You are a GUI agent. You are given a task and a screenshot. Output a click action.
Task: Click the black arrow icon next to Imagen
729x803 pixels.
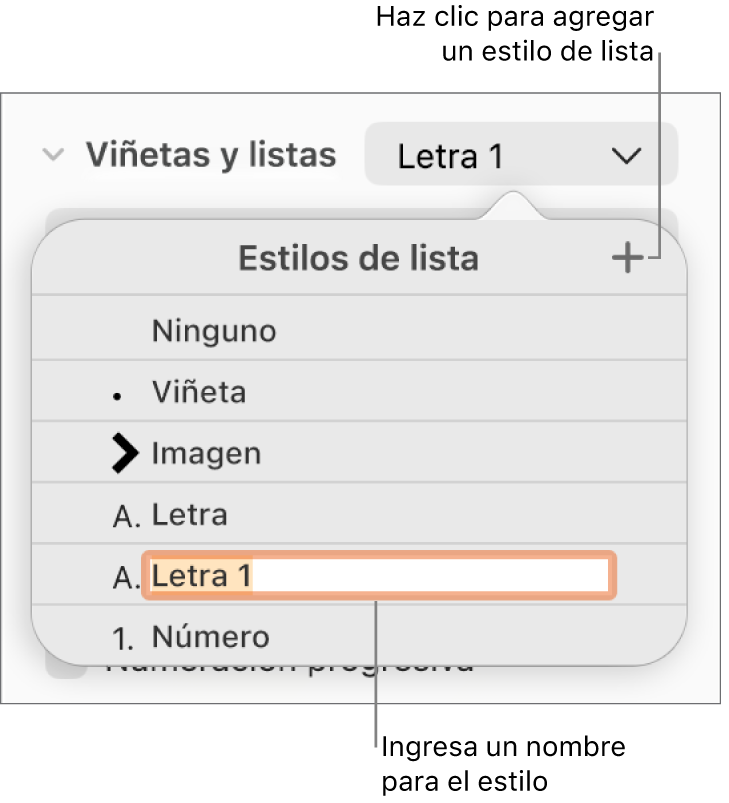(x=124, y=453)
